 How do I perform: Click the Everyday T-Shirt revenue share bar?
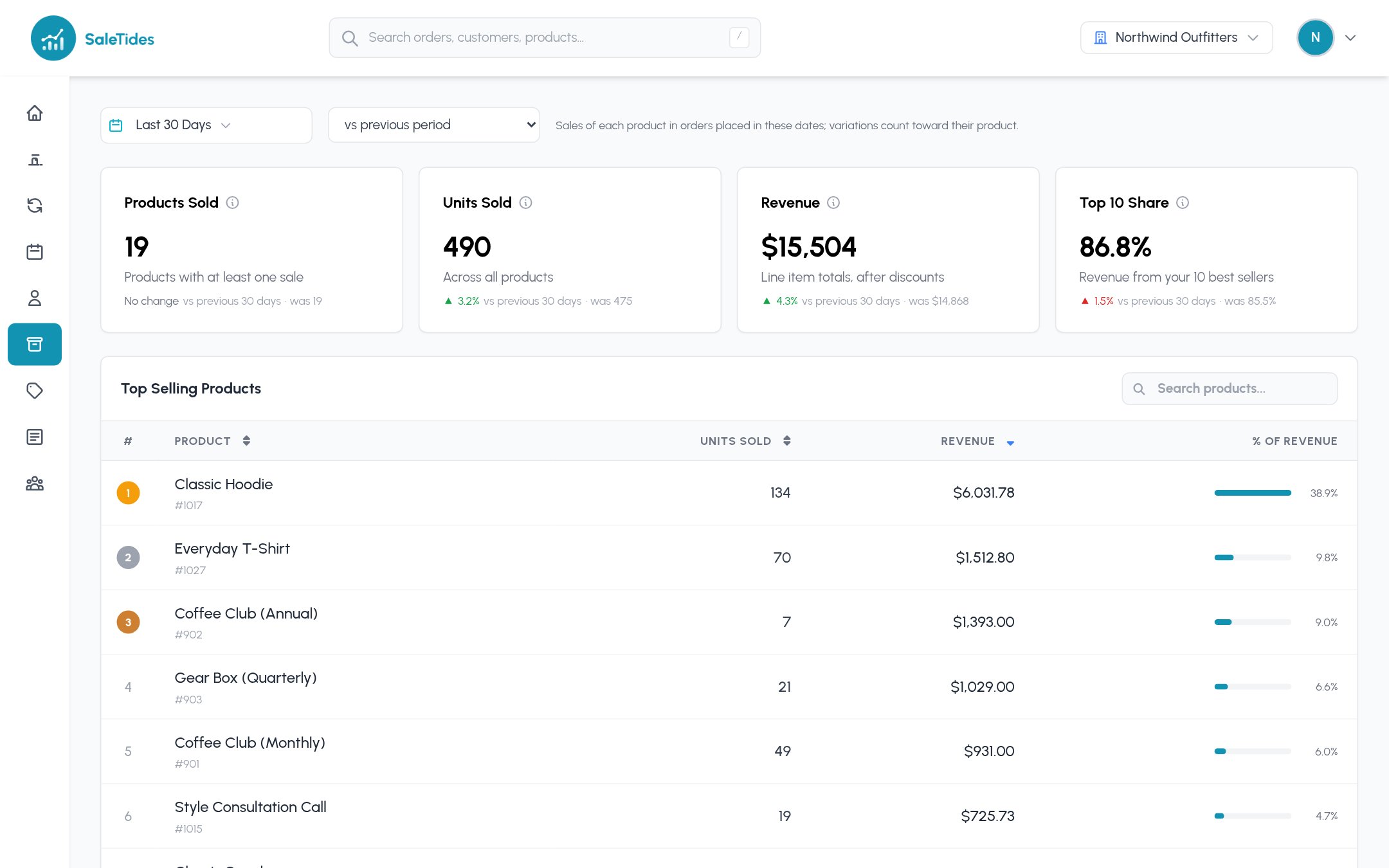tap(1253, 557)
